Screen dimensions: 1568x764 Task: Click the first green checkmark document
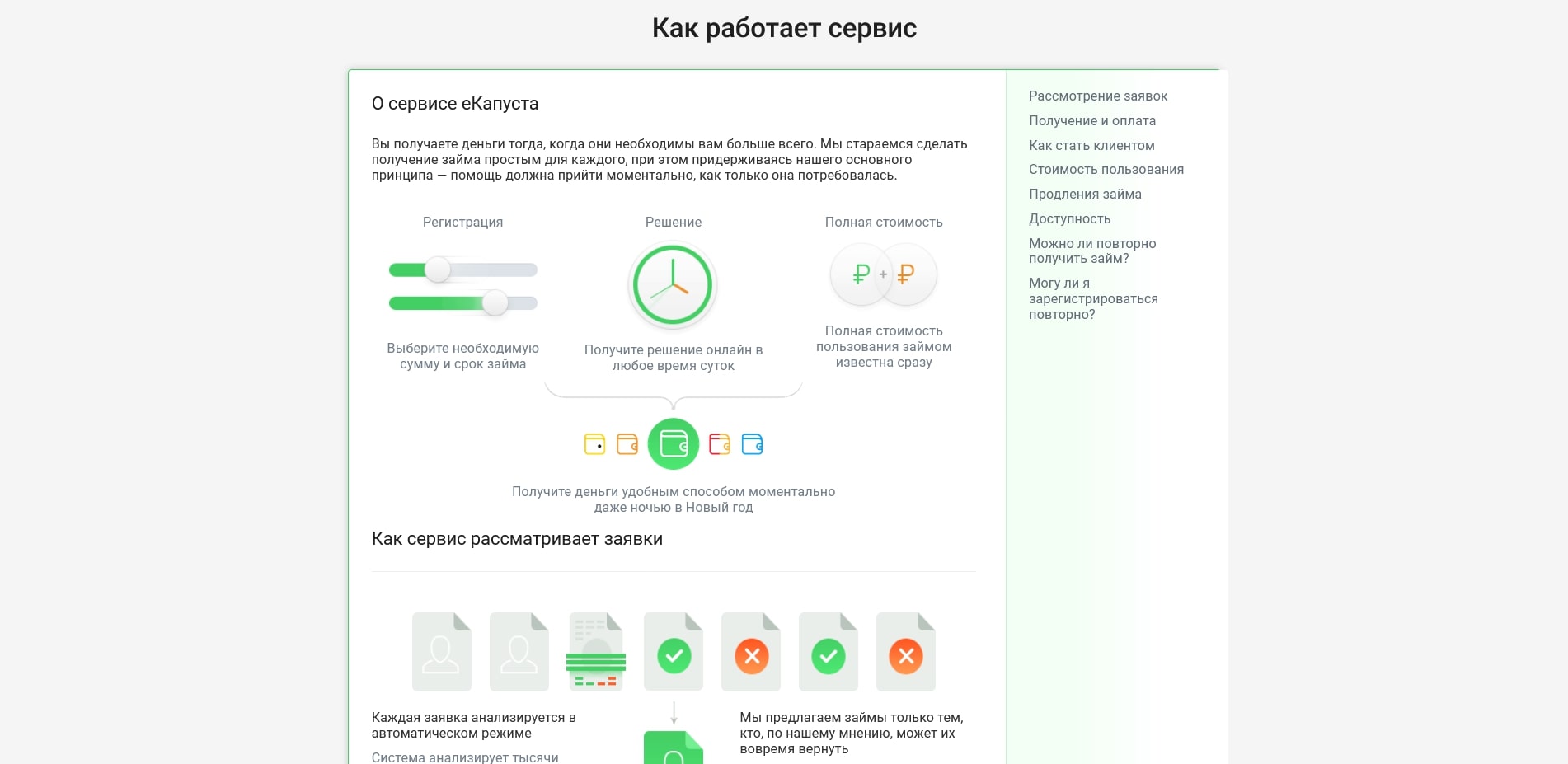point(674,651)
